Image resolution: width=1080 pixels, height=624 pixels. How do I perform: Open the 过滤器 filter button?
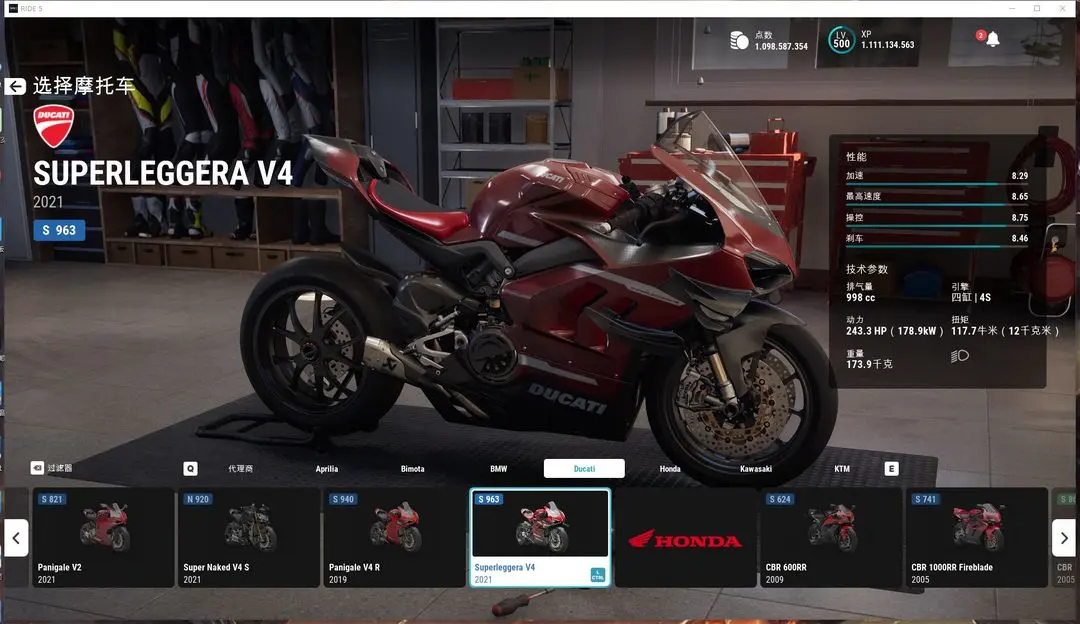pyautogui.click(x=52, y=468)
